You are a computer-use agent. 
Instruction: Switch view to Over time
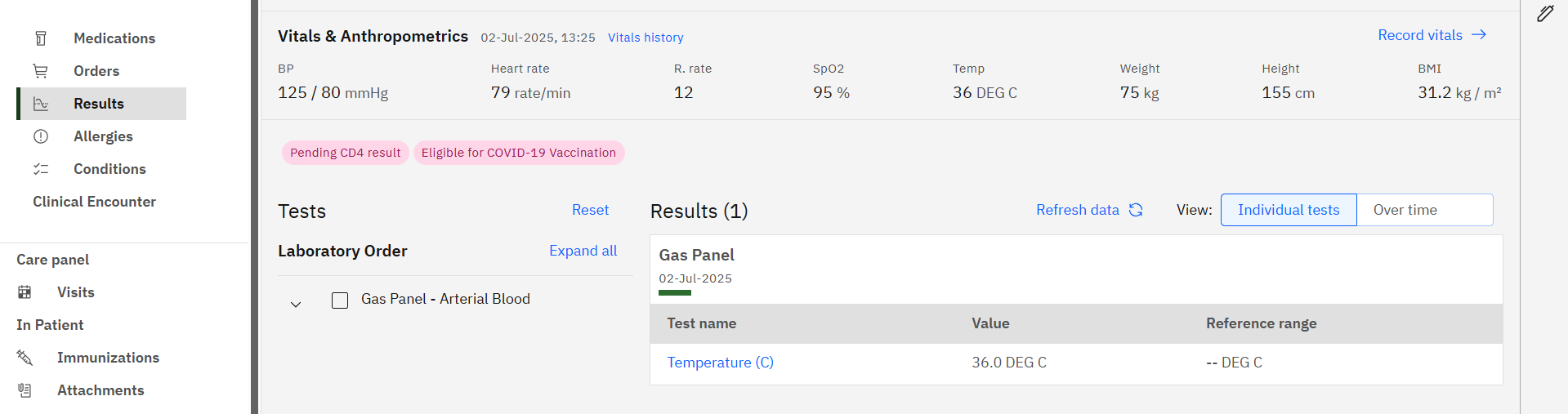click(x=1425, y=210)
